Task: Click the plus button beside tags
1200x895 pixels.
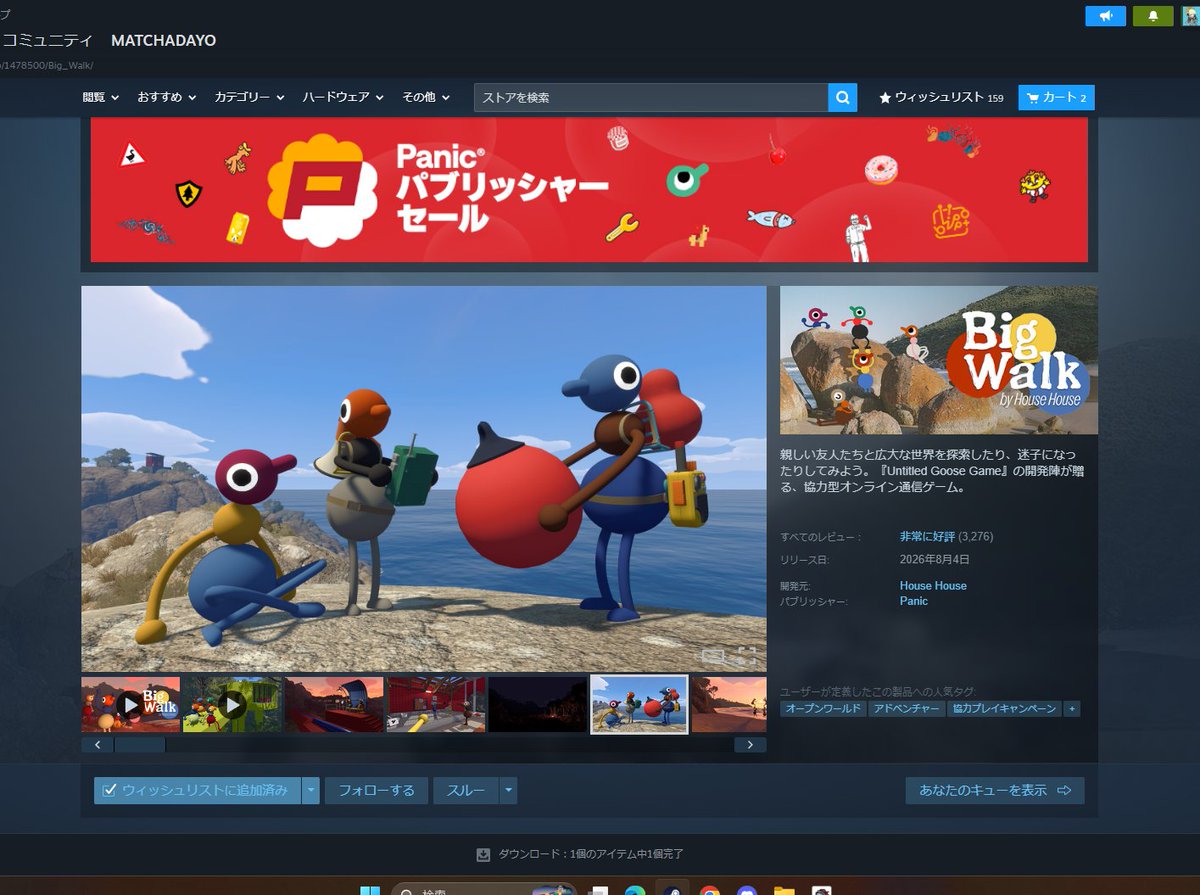Action: pos(1072,708)
